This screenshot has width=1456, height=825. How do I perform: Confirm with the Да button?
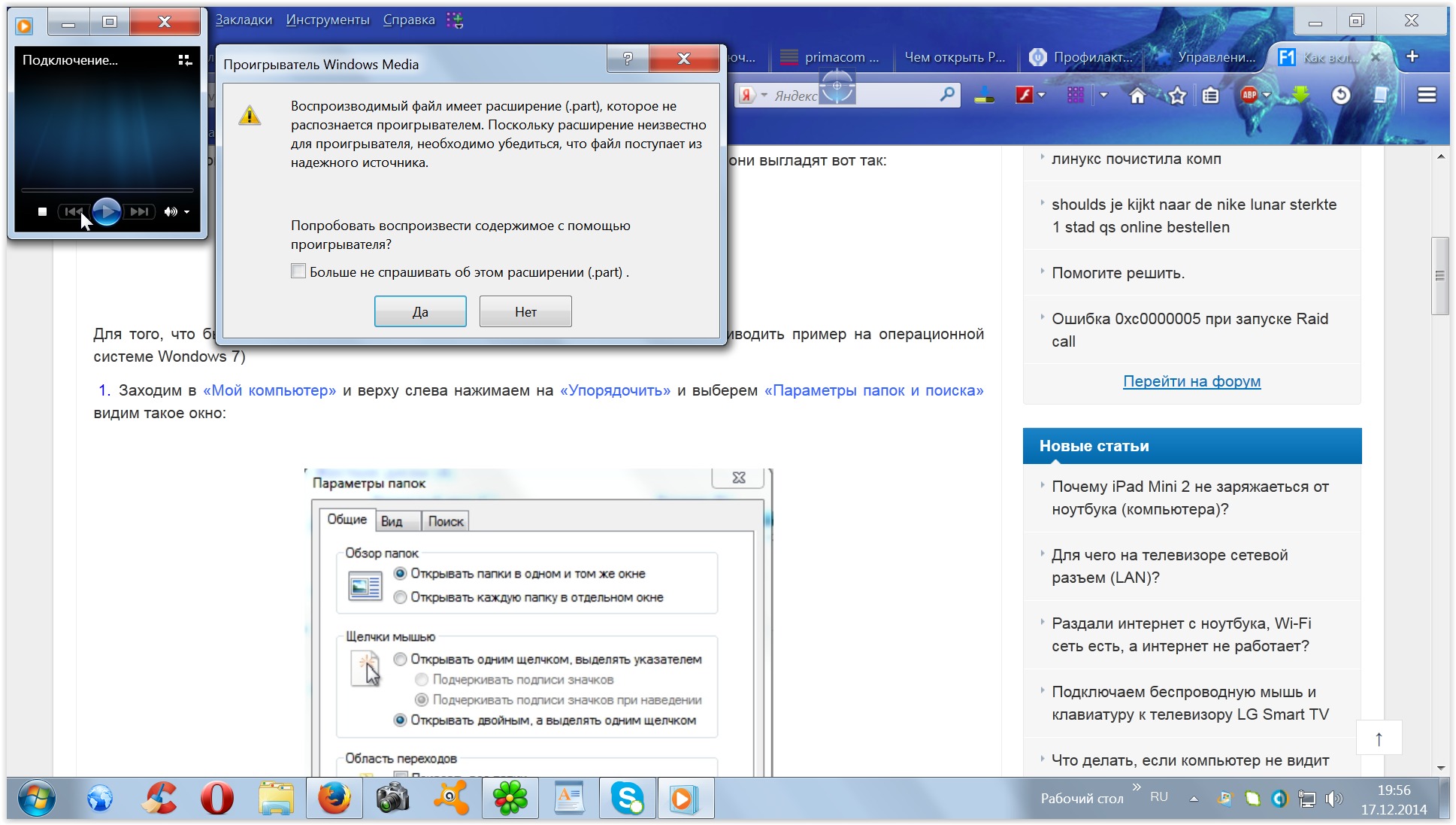click(420, 312)
